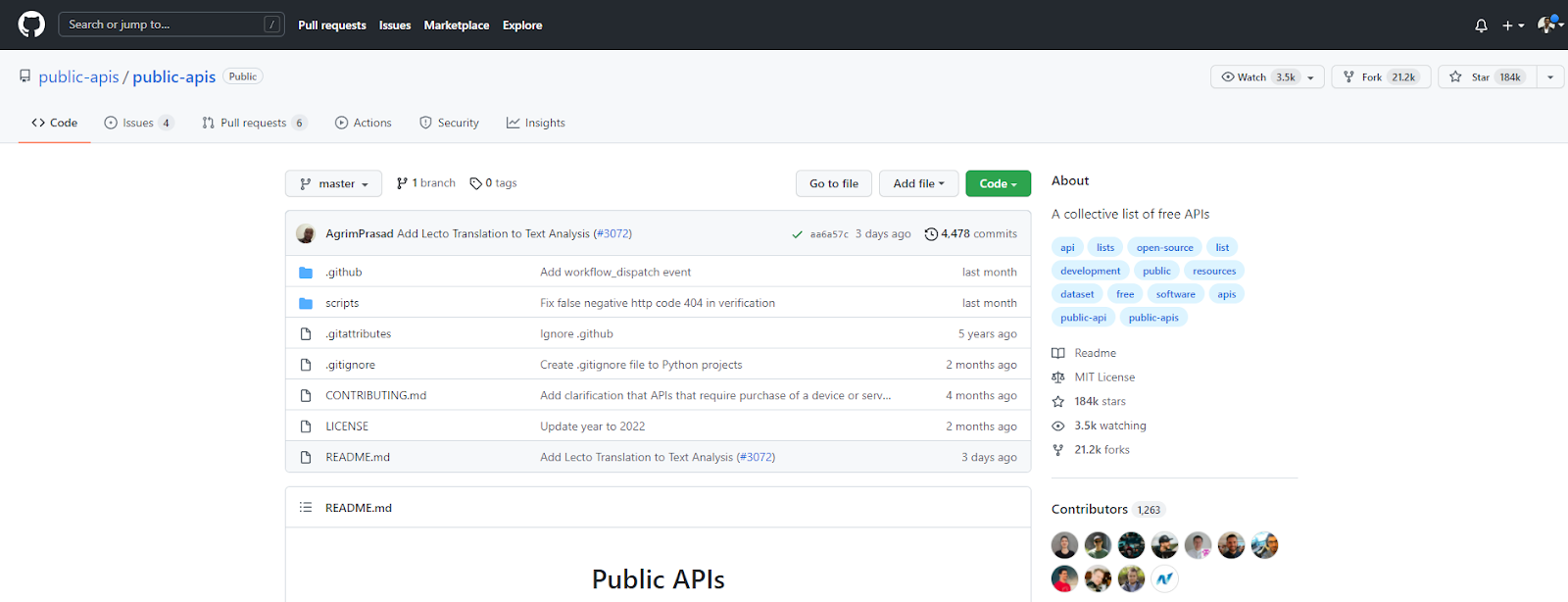Screen dimensions: 1568x602
Task: Go to Explore in top navigation
Action: pyautogui.click(x=522, y=25)
